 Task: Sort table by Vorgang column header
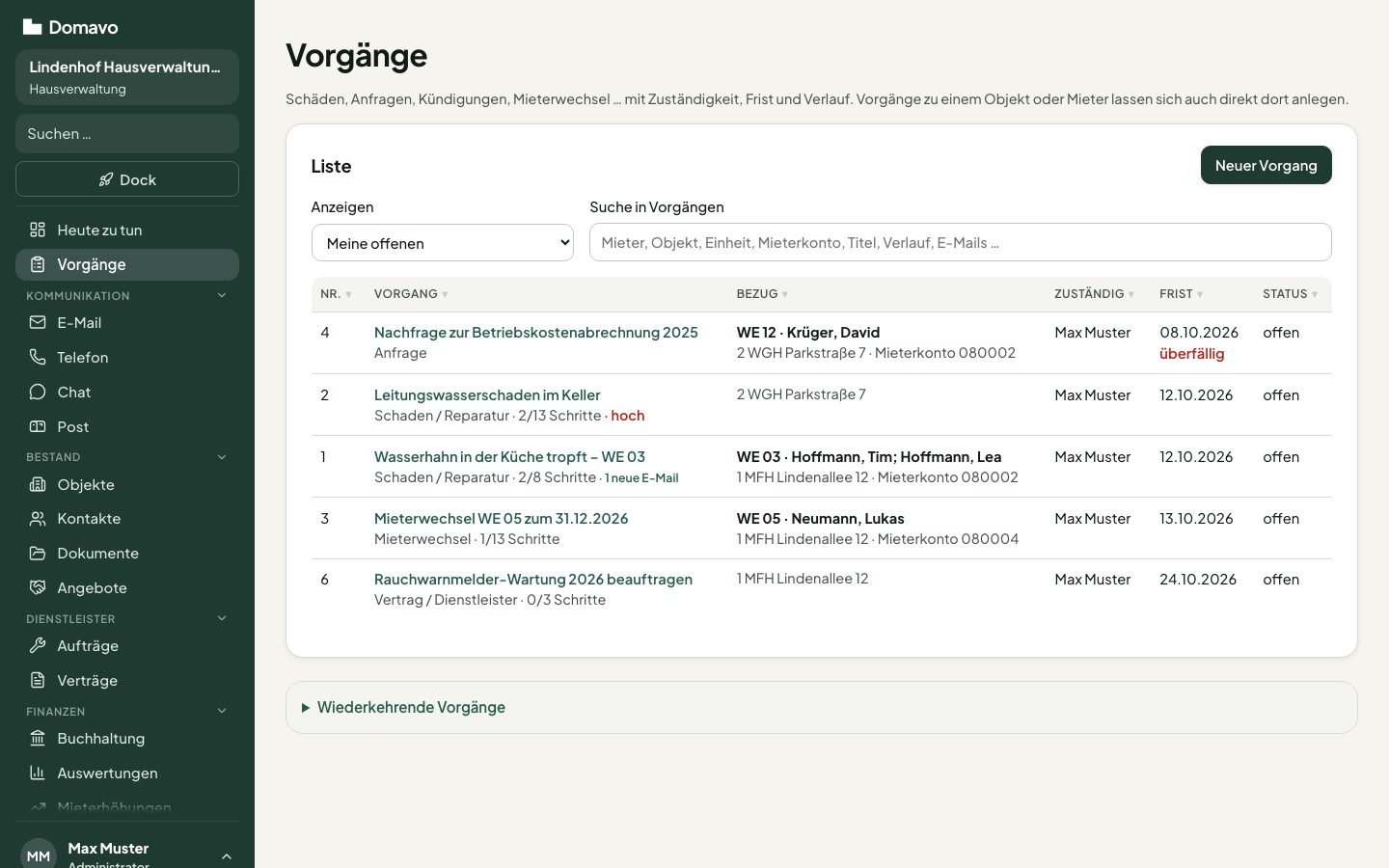click(x=411, y=294)
